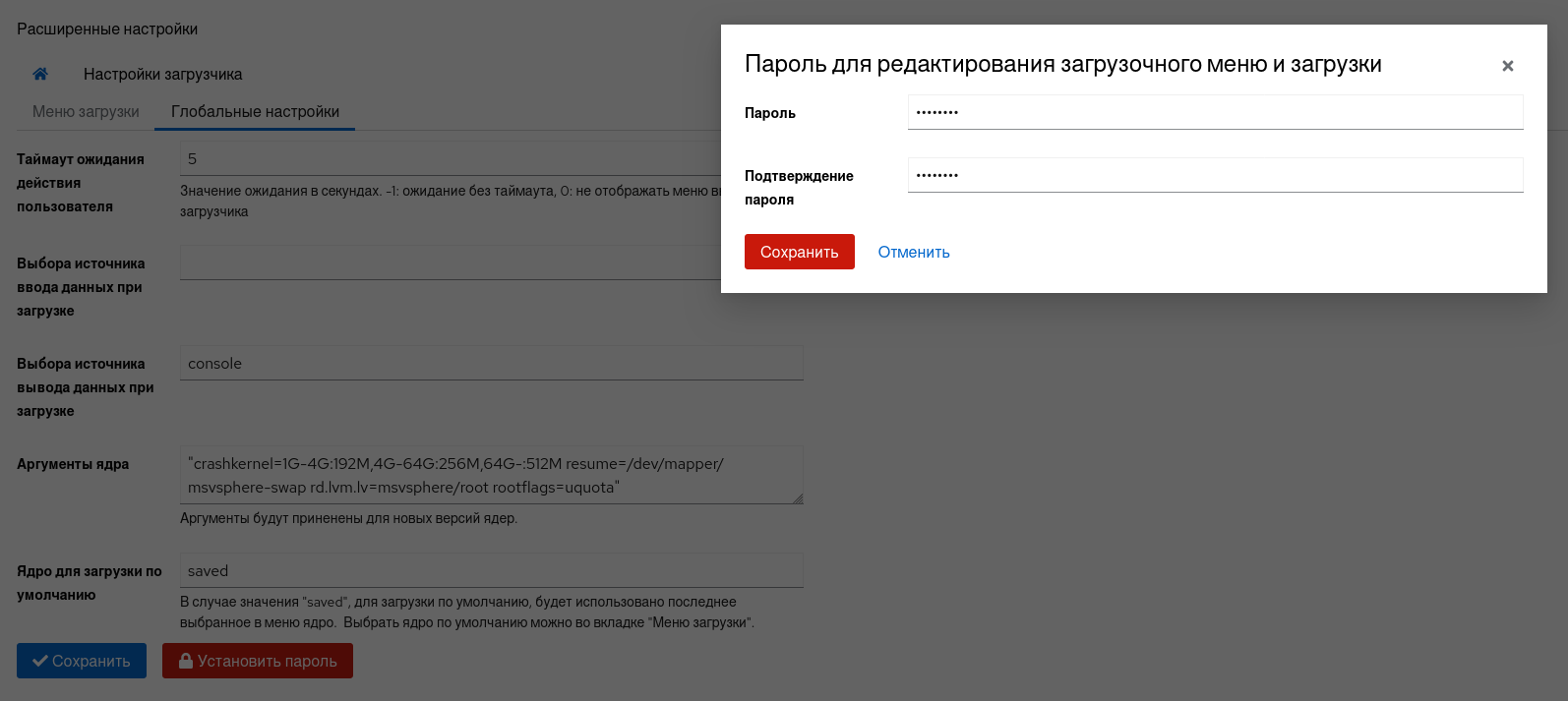Focus the Пароль field in the dialog
The image size is (1568, 701).
click(x=1215, y=112)
